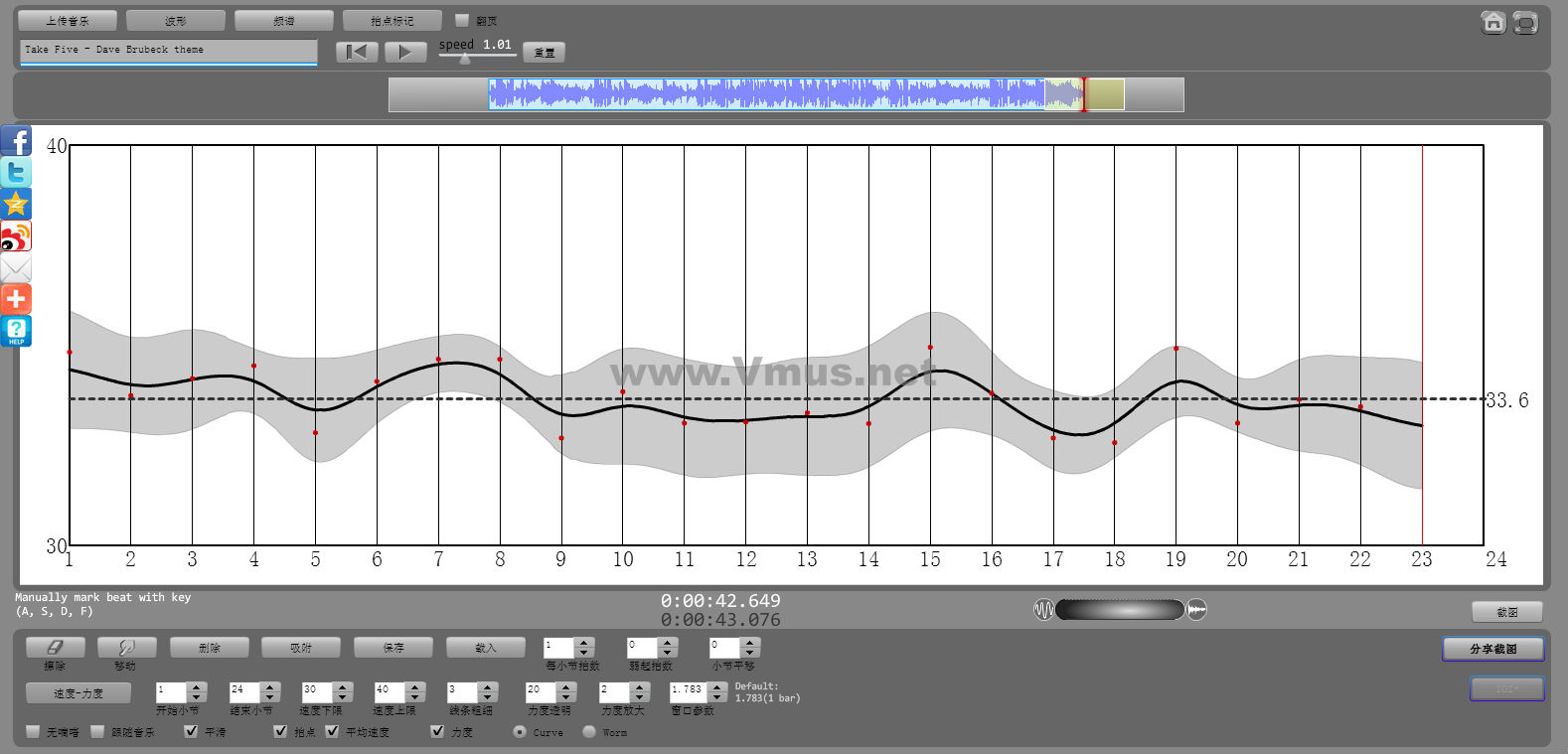Open the blue Help question-mark icon

pyautogui.click(x=16, y=331)
